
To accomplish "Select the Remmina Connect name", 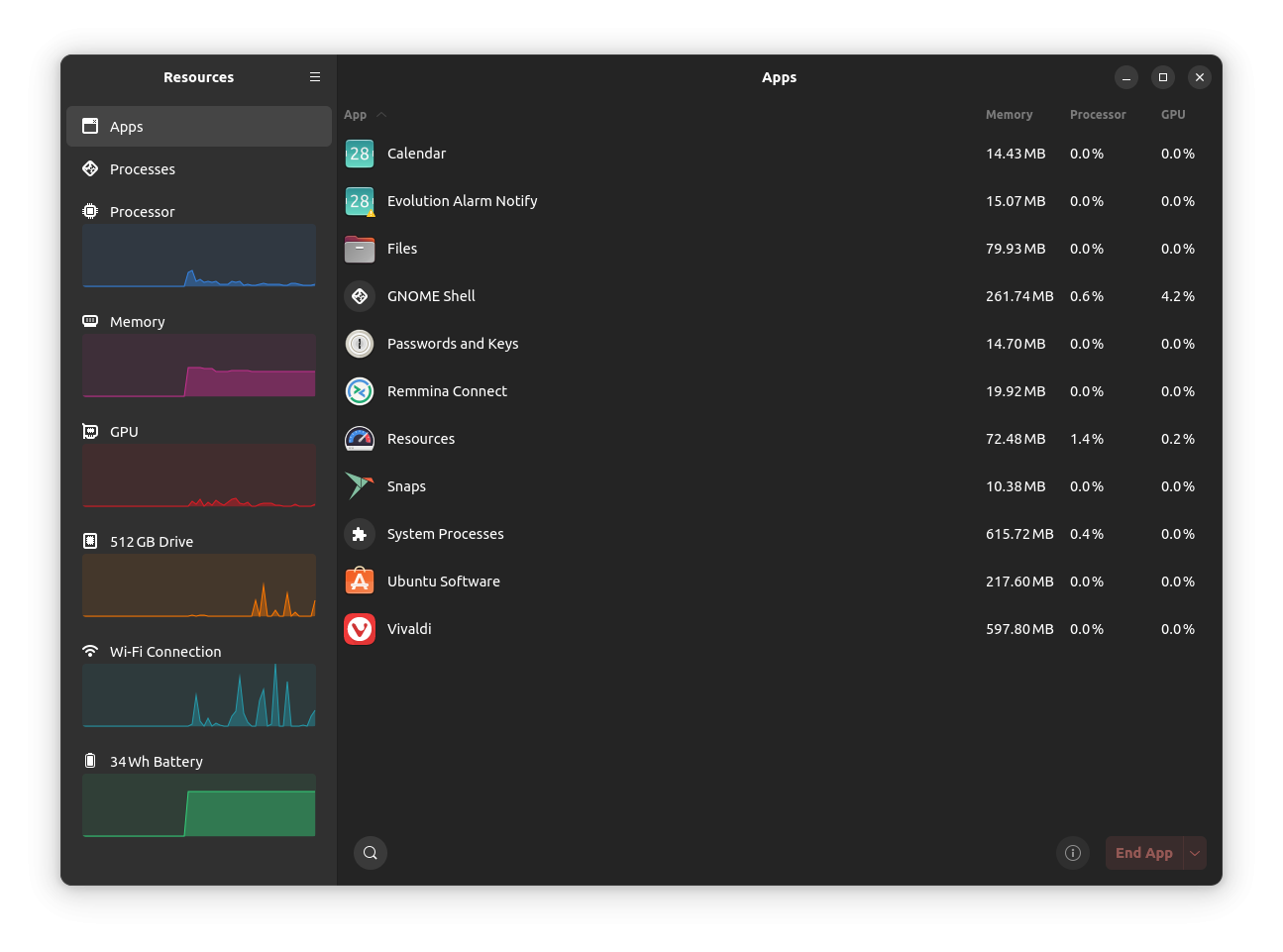I will [x=447, y=391].
